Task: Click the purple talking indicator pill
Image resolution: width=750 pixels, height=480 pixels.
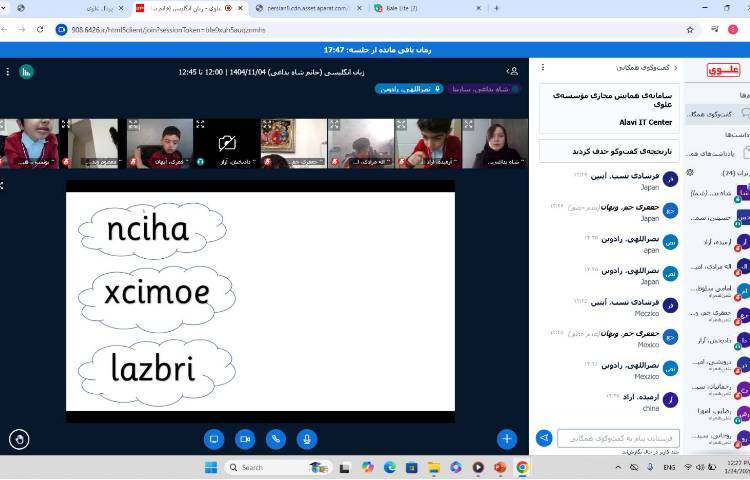Action: coord(484,89)
